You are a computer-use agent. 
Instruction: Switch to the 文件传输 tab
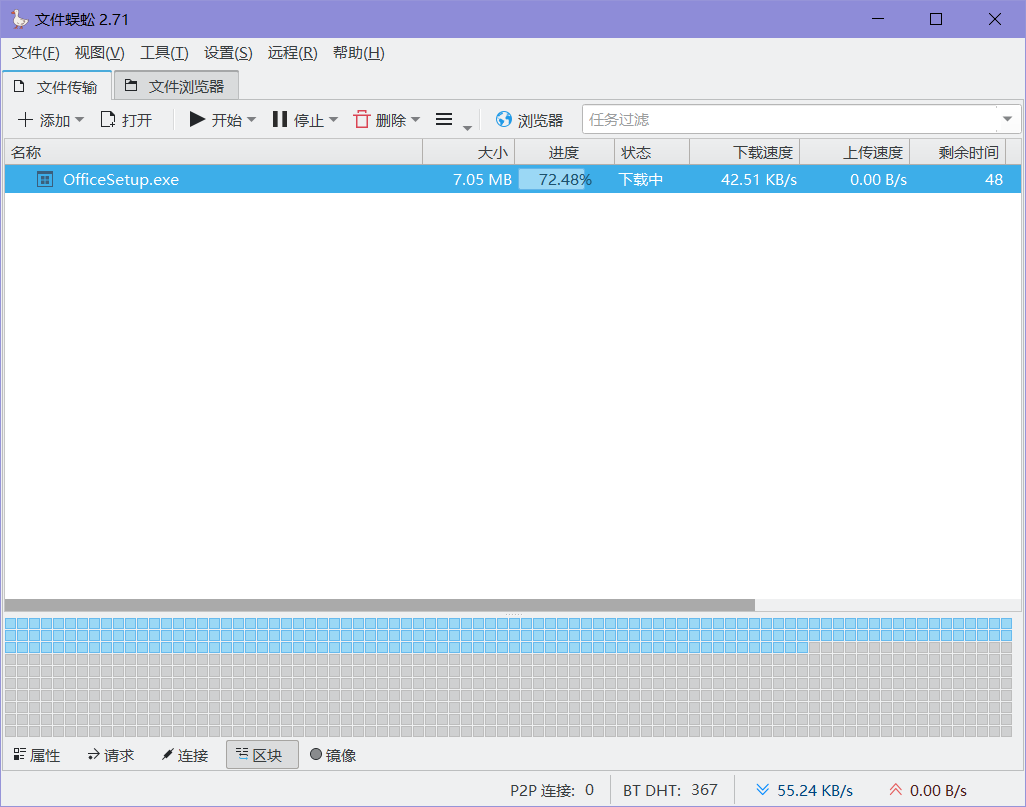57,86
